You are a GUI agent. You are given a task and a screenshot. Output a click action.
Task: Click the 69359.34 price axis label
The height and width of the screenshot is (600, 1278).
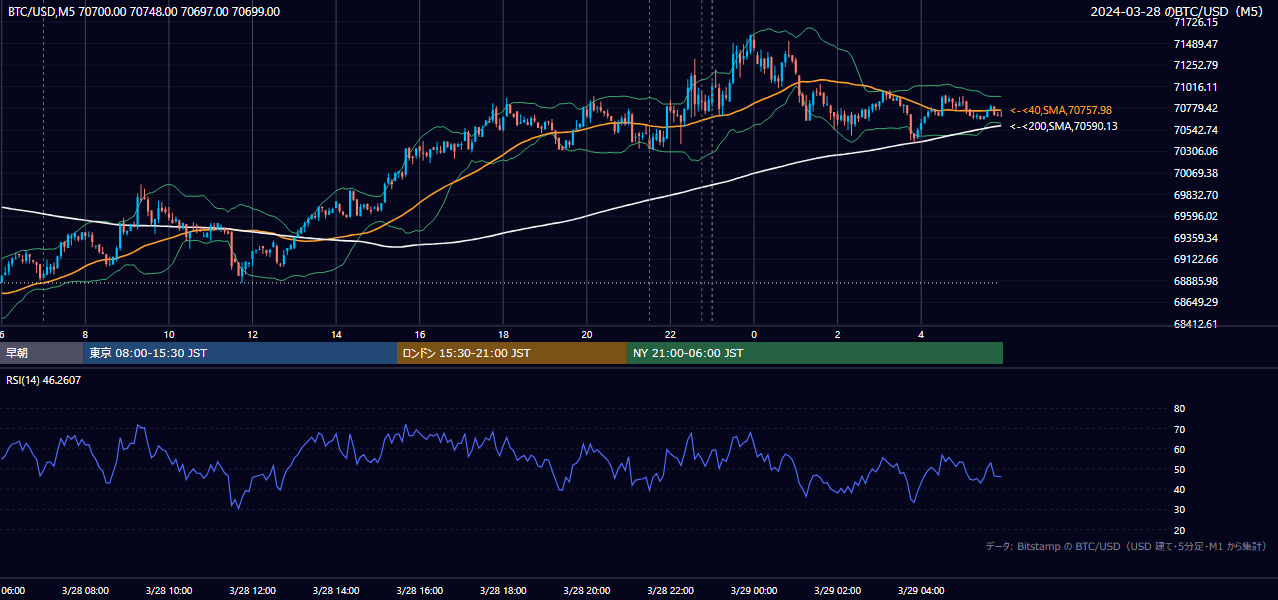[1195, 238]
